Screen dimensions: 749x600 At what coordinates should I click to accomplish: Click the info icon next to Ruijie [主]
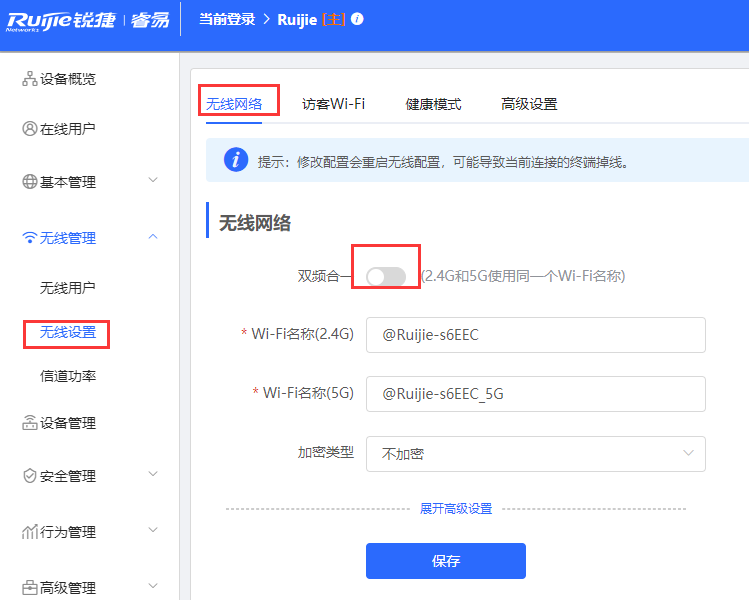(358, 19)
